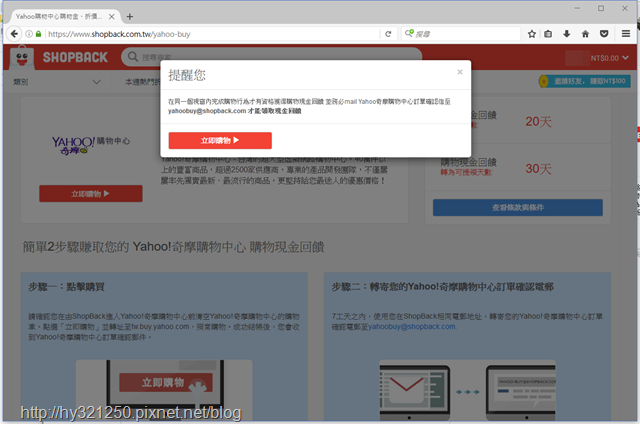
Task: Click the ShopBack mascot logo icon
Action: (22, 58)
